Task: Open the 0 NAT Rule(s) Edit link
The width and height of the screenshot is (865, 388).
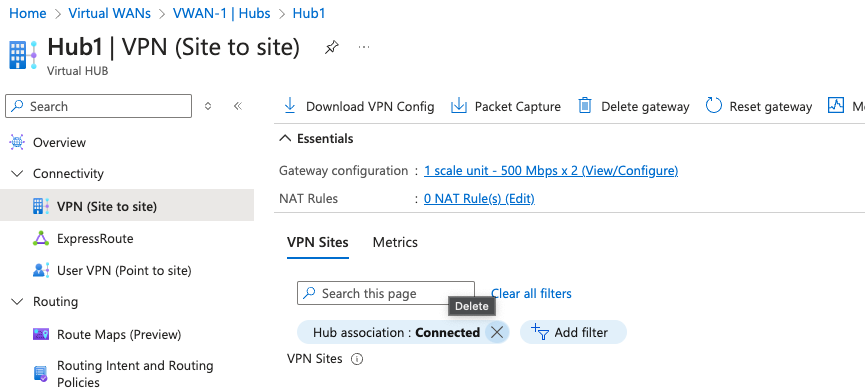Action: click(x=479, y=199)
